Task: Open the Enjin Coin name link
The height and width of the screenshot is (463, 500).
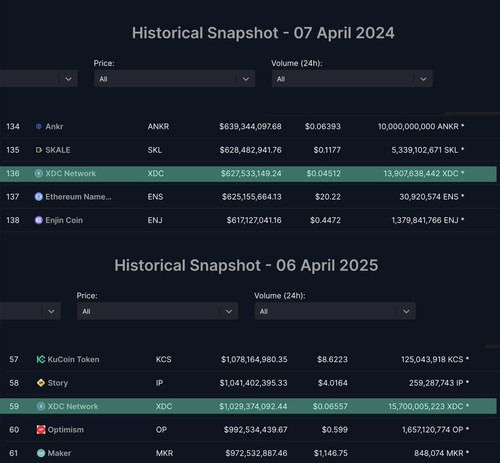Action: [64, 220]
